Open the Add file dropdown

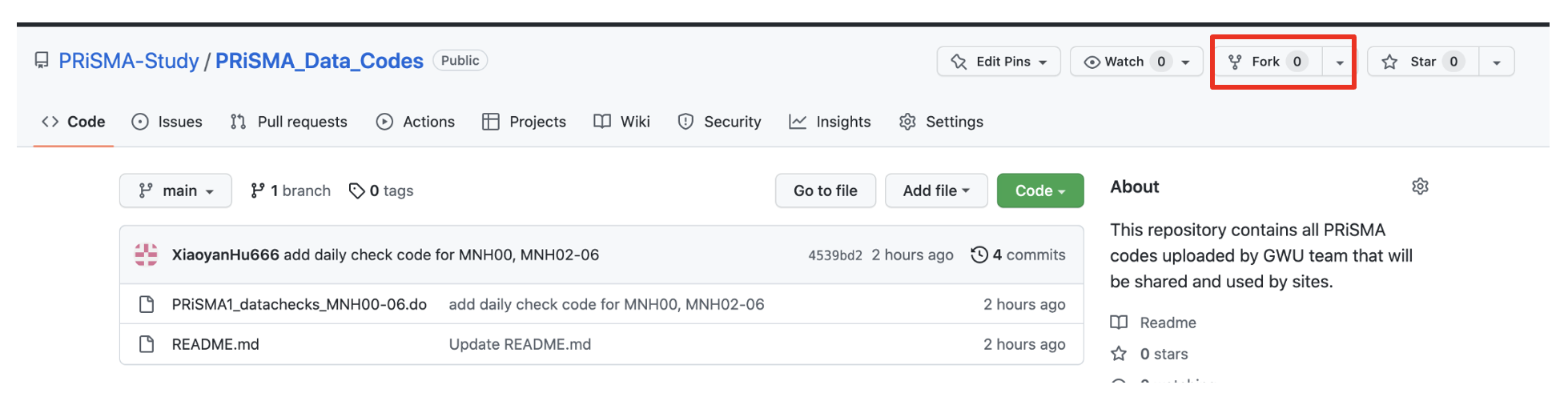coord(935,190)
